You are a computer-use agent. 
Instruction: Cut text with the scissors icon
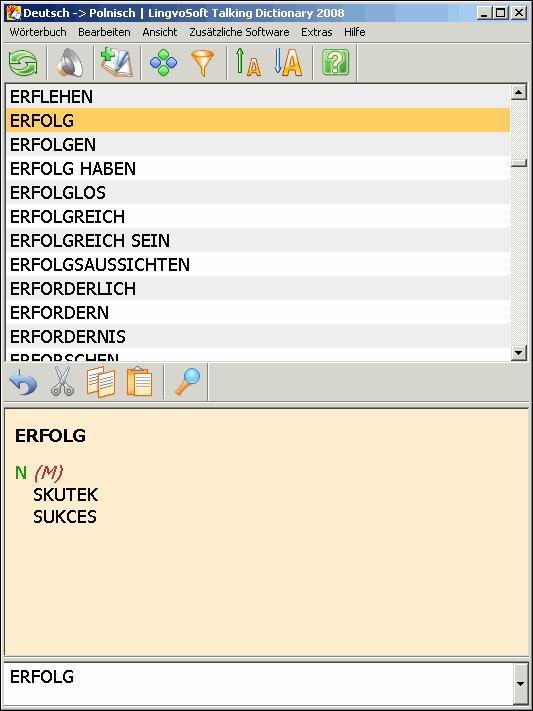62,382
